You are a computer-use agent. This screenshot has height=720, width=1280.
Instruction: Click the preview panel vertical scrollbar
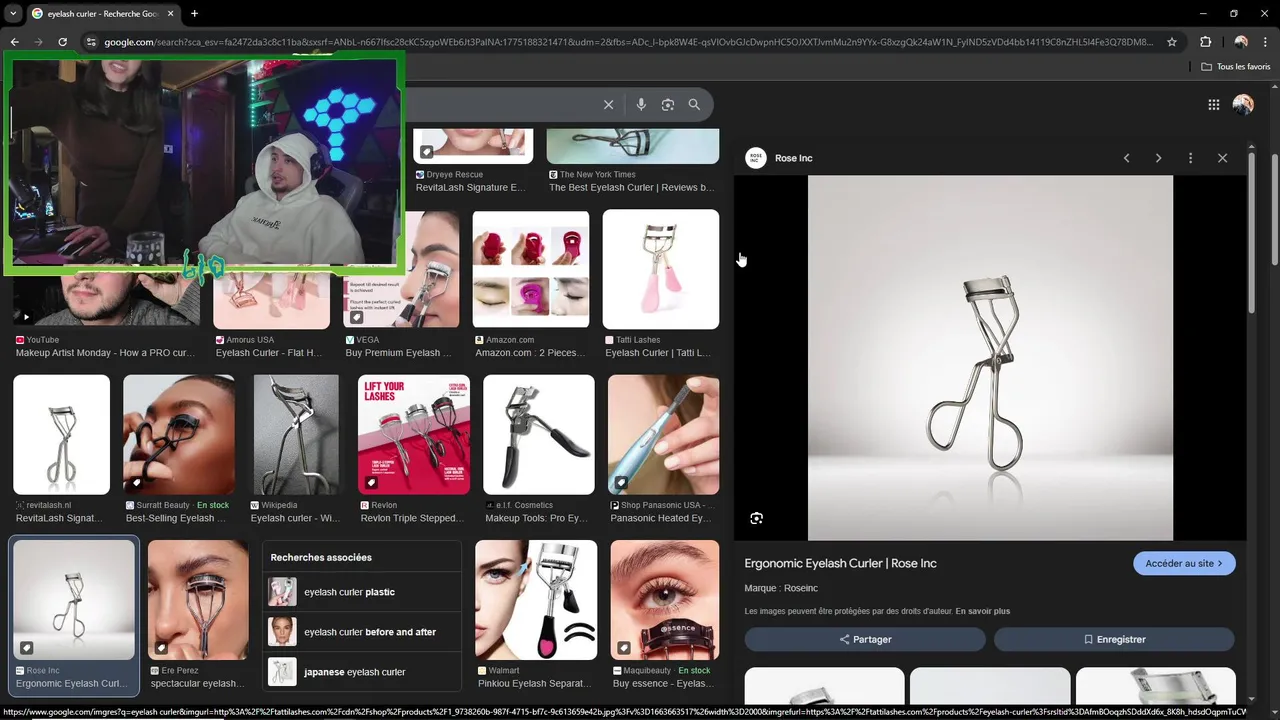tap(1251, 235)
